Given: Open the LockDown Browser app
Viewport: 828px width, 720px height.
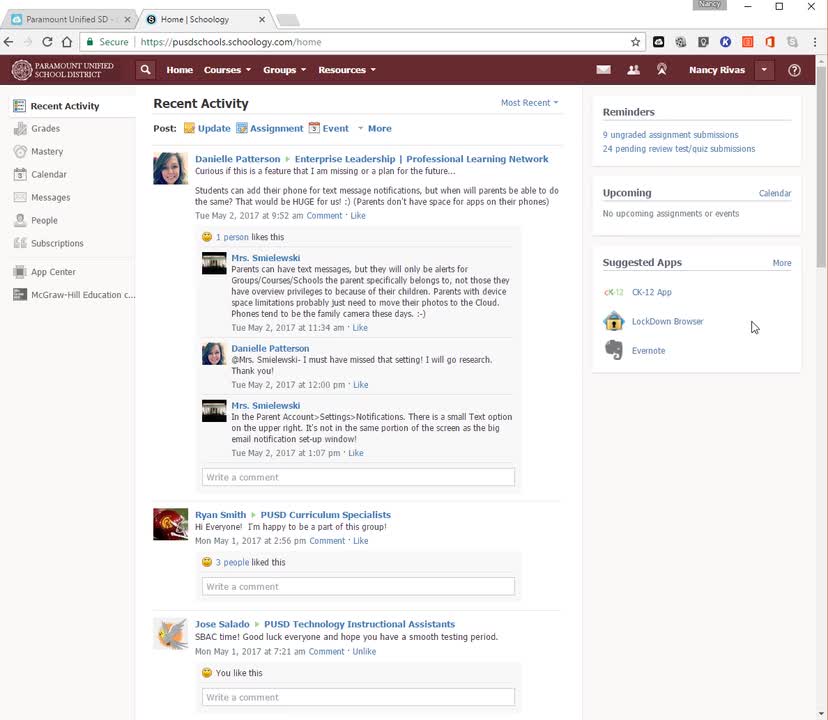Looking at the screenshot, I should click(667, 321).
